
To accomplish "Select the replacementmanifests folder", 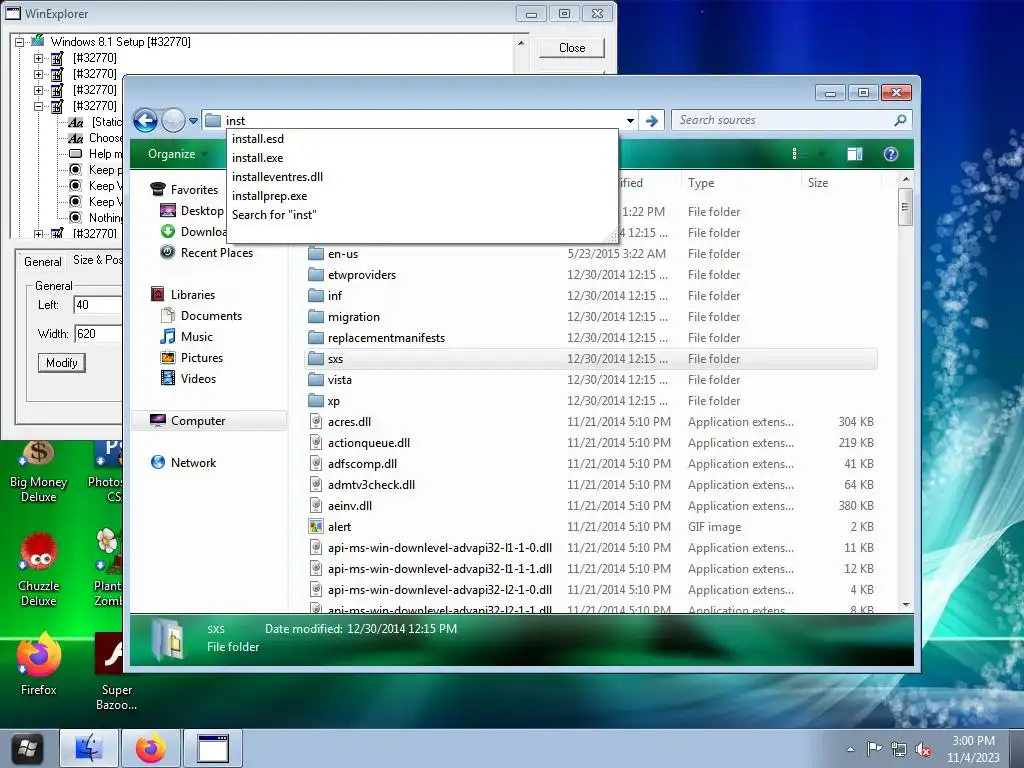I will coord(386,338).
